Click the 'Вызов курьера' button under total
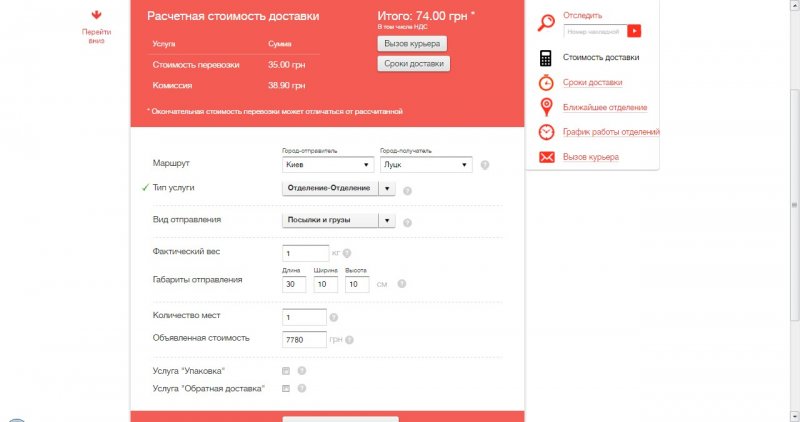Viewport: 800px width, 422px height. point(412,44)
